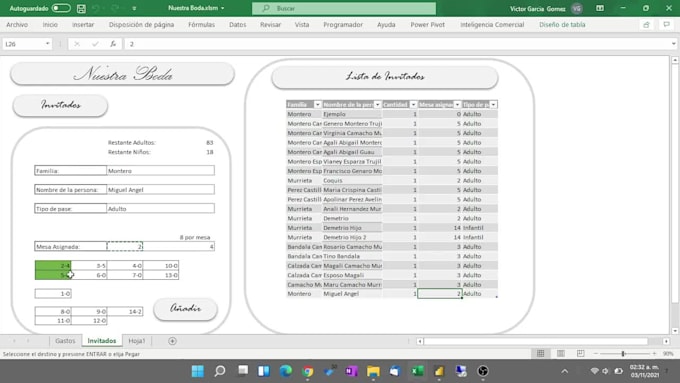Image resolution: width=680 pixels, height=383 pixels.
Task: Click vertical scrollbar down arrow
Action: pos(675,331)
